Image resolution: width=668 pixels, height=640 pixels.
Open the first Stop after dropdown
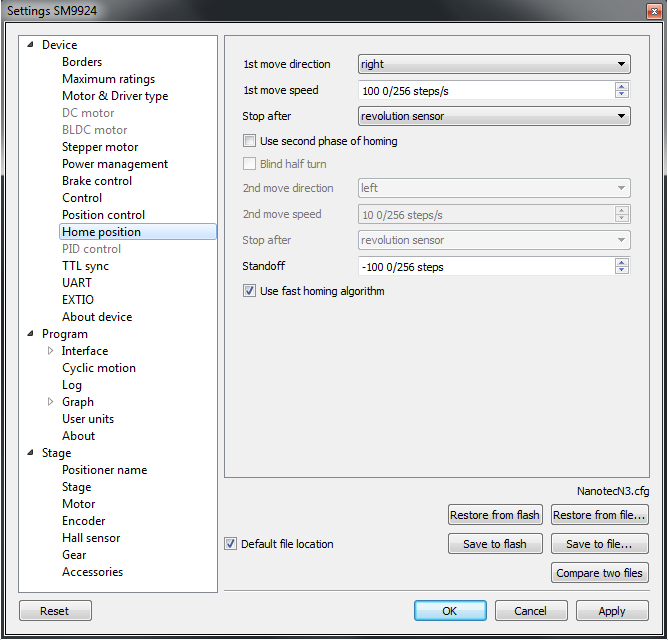click(494, 116)
